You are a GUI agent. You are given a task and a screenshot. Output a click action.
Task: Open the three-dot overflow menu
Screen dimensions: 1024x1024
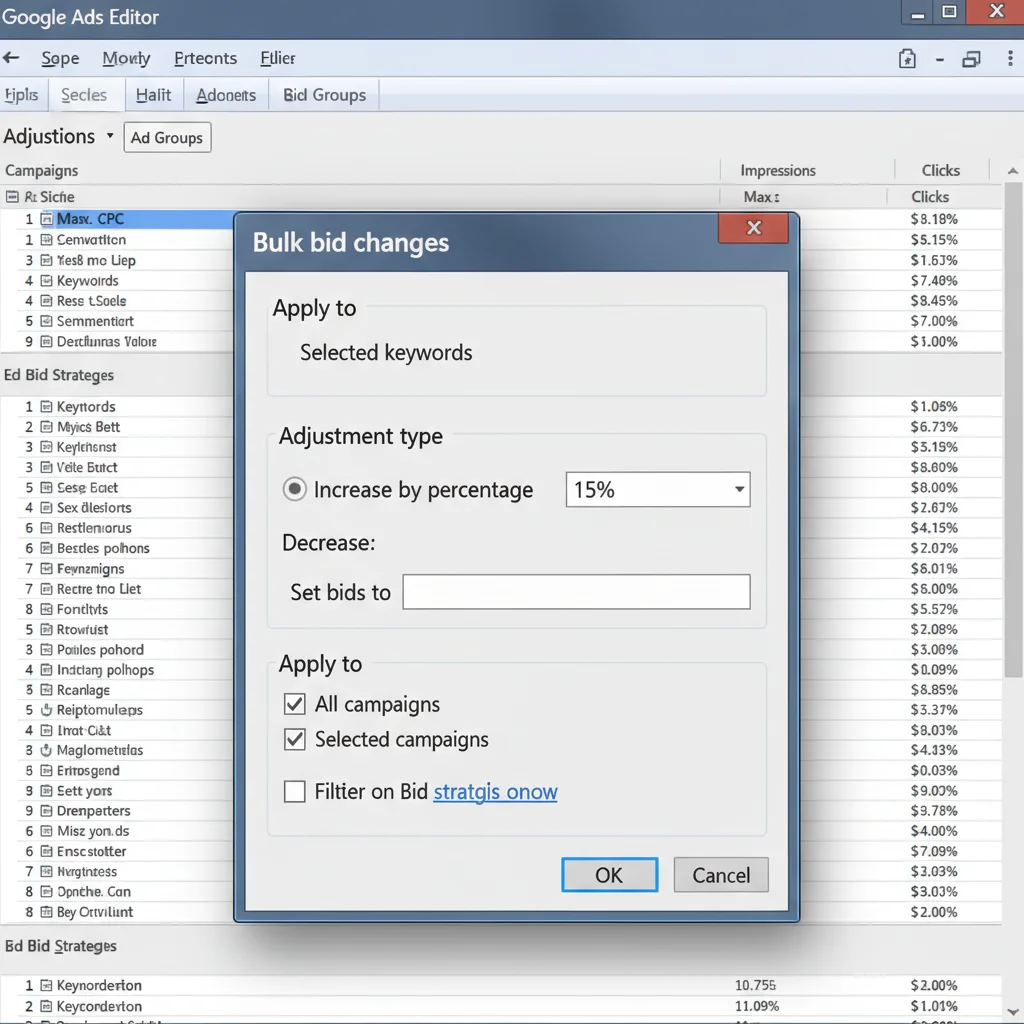click(x=1010, y=59)
